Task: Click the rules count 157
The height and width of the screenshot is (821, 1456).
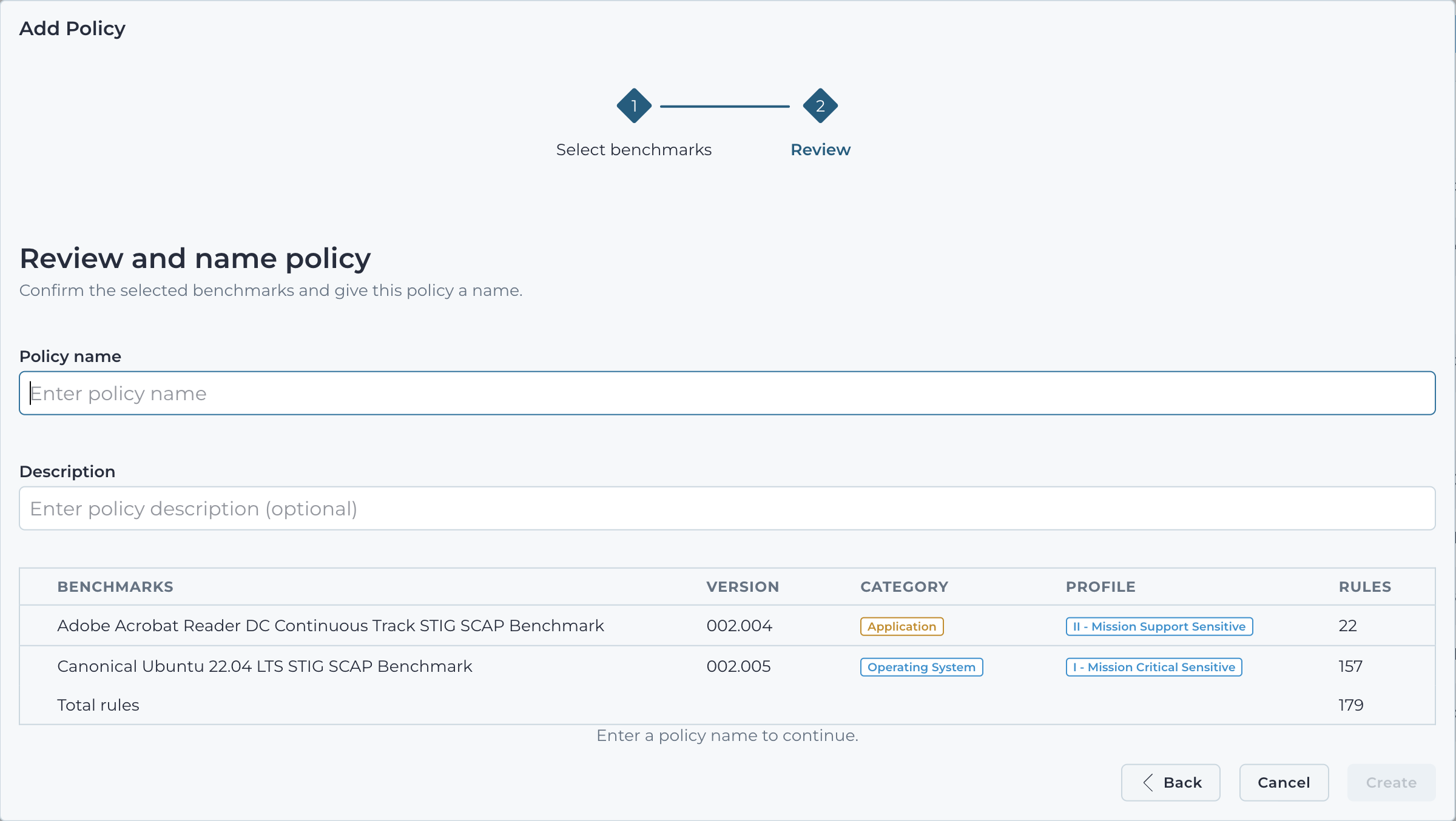Action: [1350, 666]
